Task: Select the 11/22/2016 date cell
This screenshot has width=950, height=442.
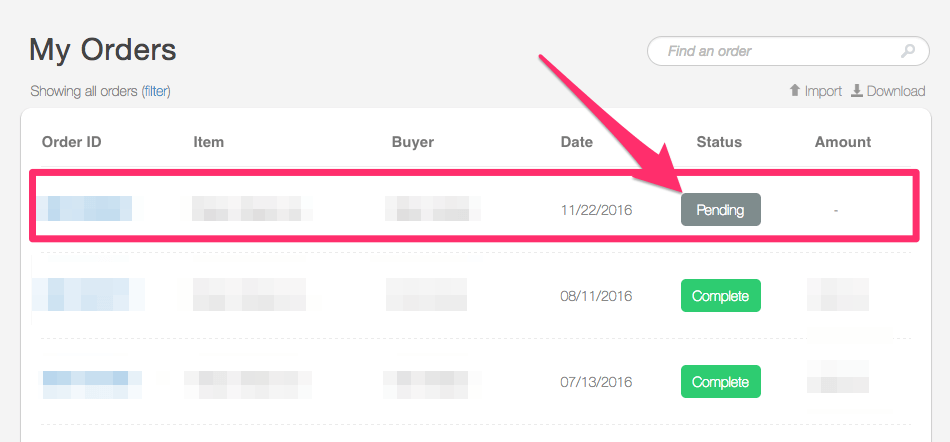Action: coord(598,211)
